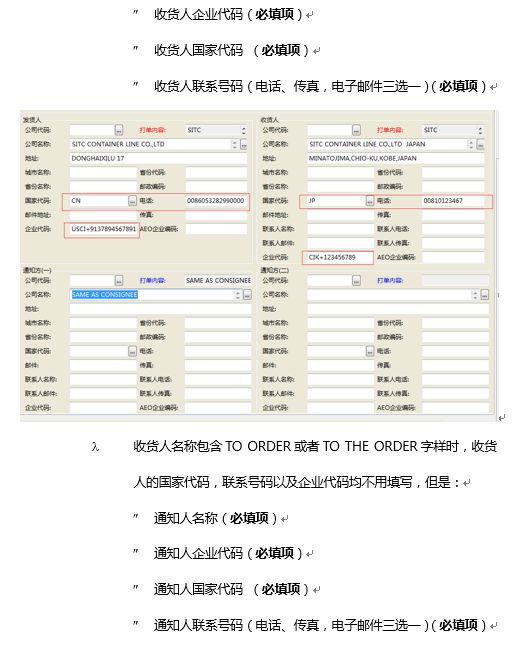Open the 发货人 公司名称 lookup button

click(x=244, y=145)
